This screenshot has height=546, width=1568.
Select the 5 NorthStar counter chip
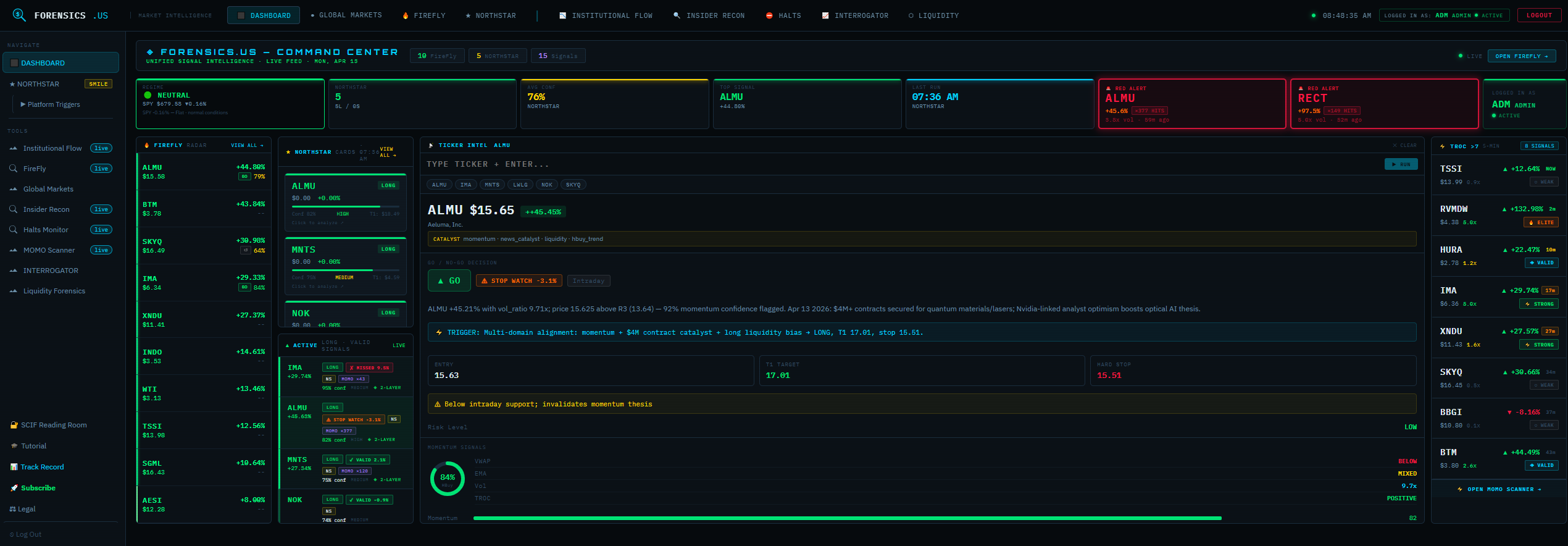(x=498, y=56)
